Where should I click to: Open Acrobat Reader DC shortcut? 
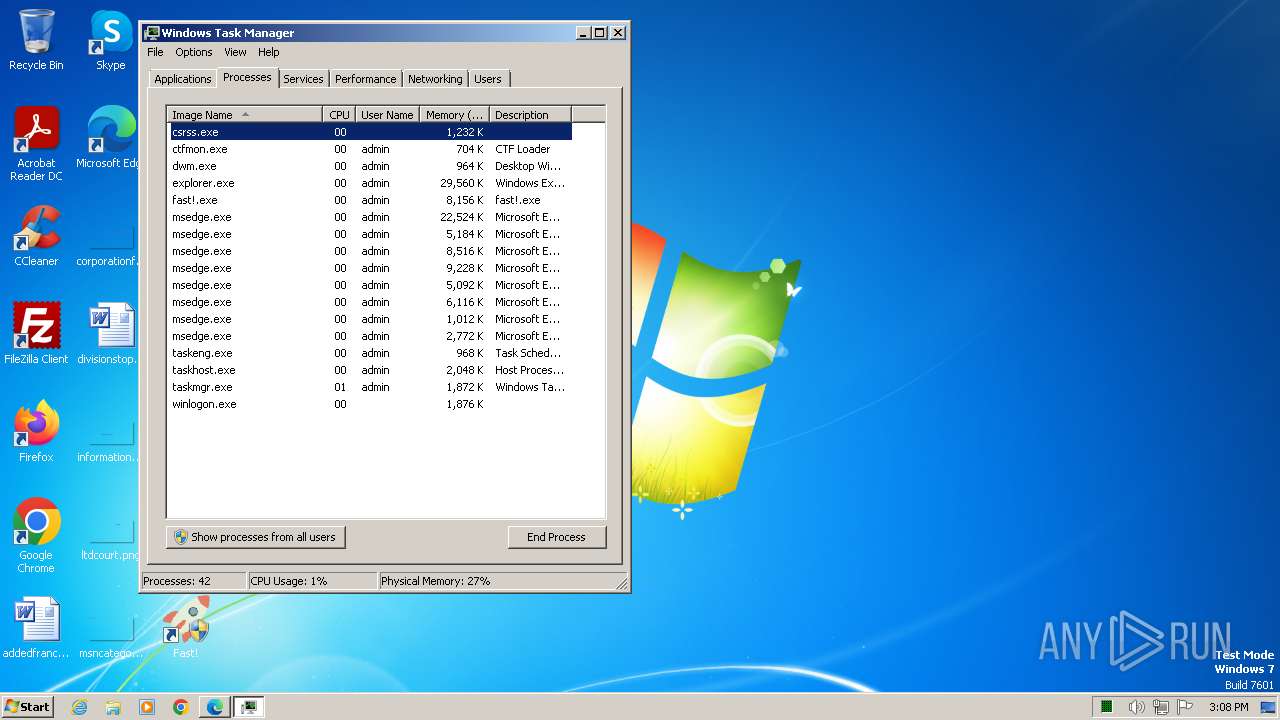click(36, 144)
